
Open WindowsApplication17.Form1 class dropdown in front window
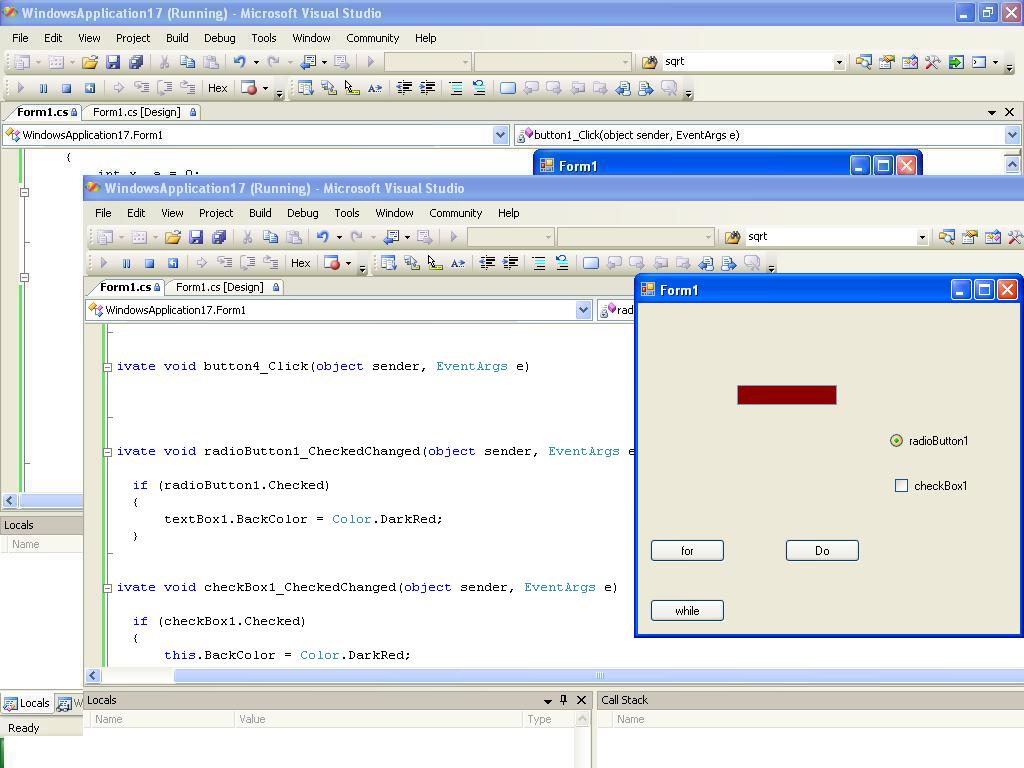[583, 310]
